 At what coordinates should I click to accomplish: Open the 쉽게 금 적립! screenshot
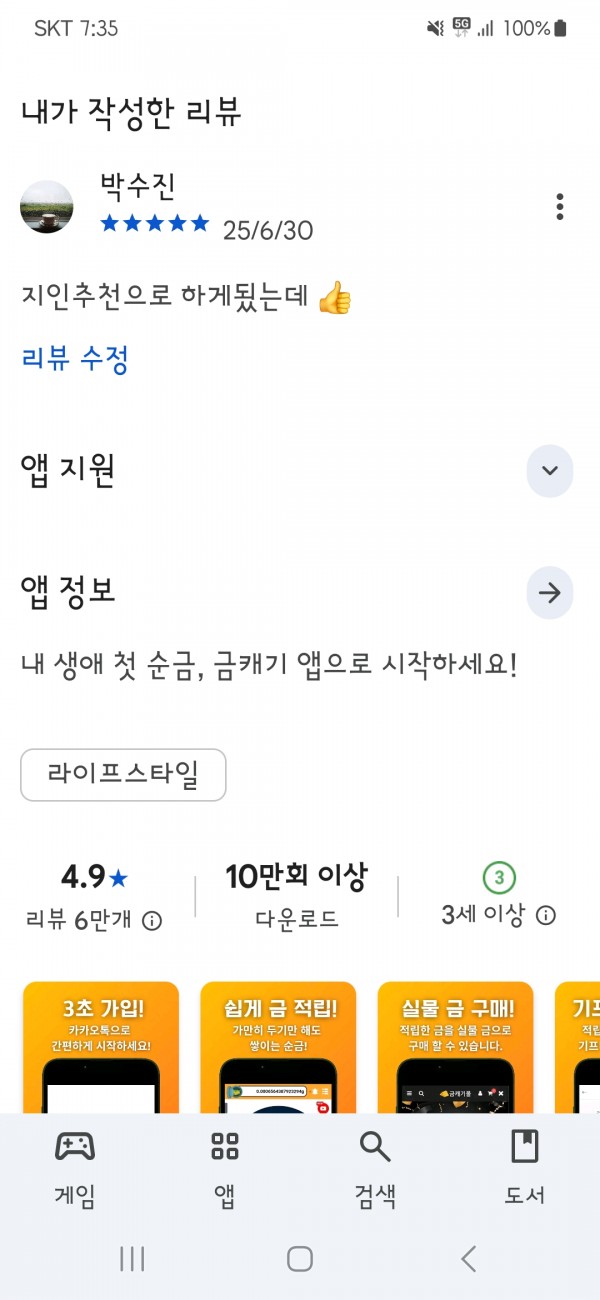pyautogui.click(x=278, y=1047)
